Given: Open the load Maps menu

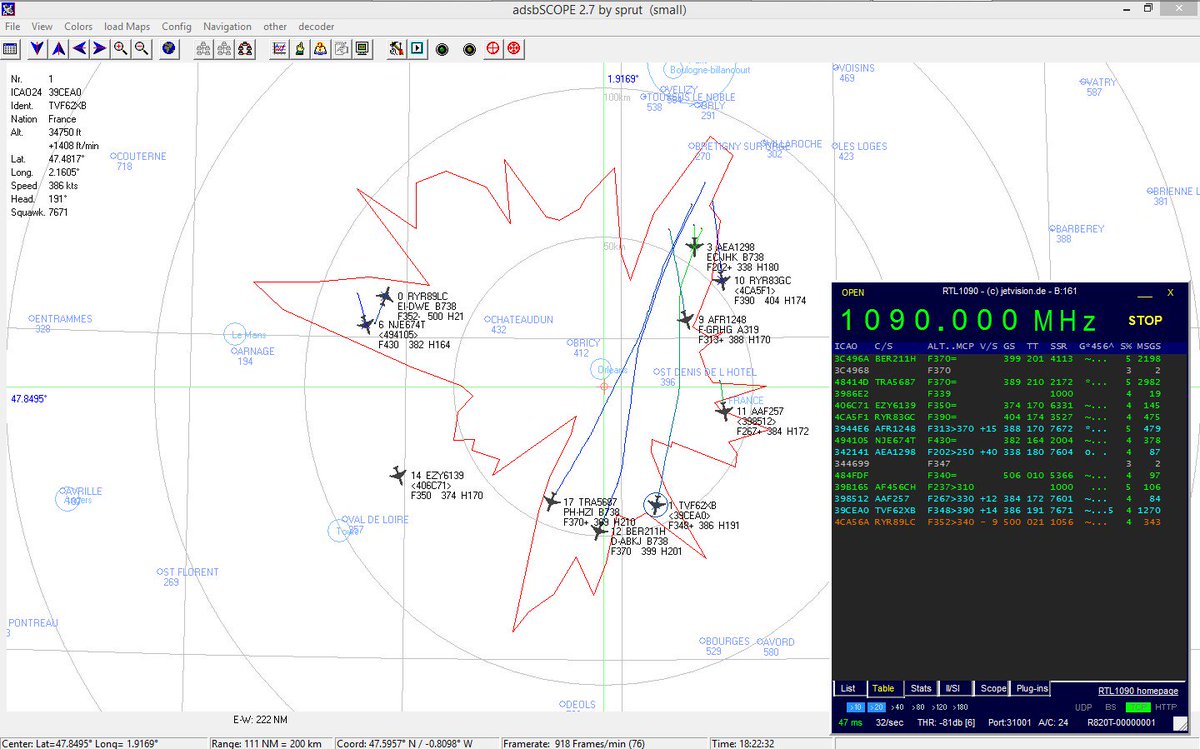Looking at the screenshot, I should [x=127, y=26].
